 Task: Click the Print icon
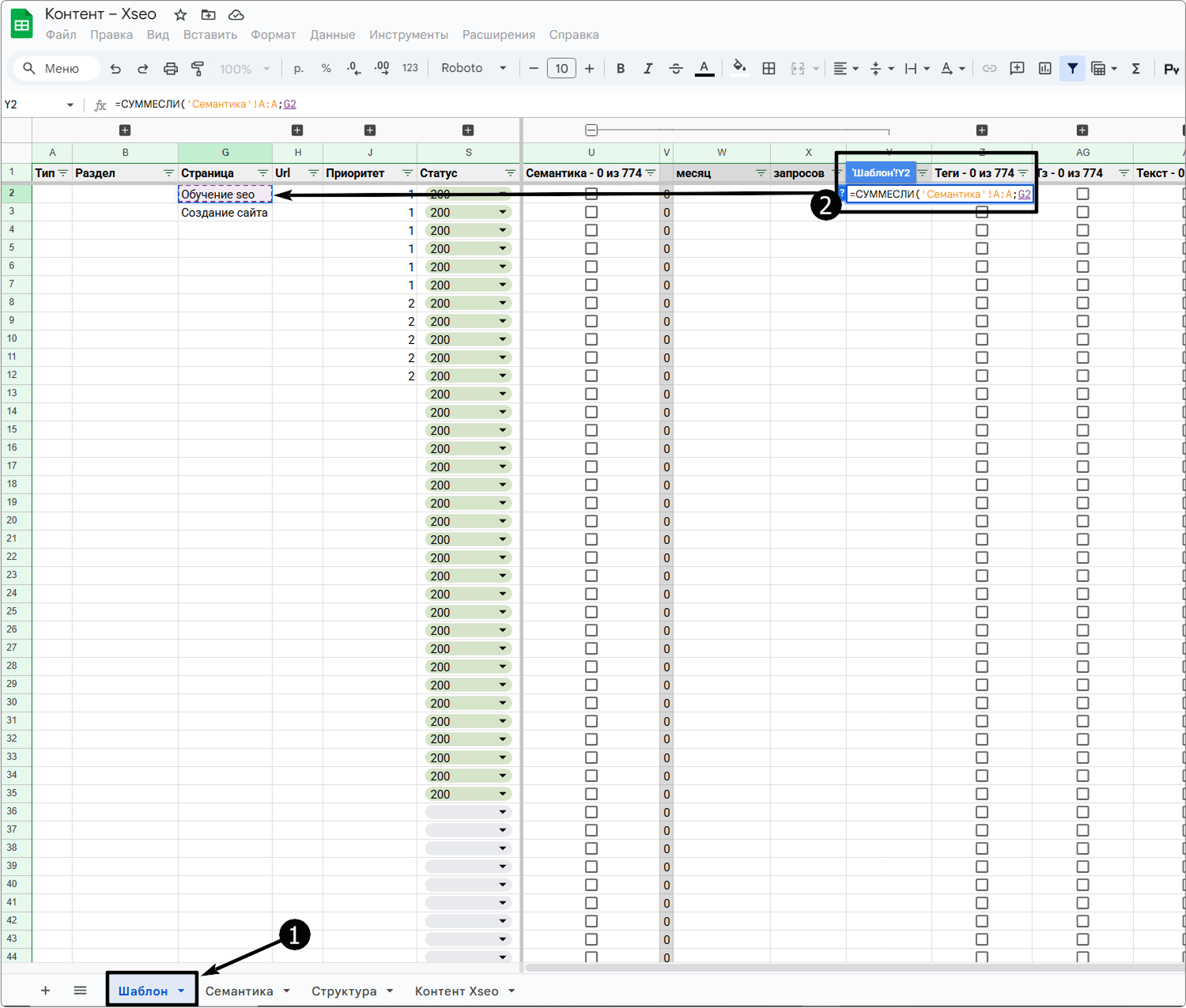171,69
